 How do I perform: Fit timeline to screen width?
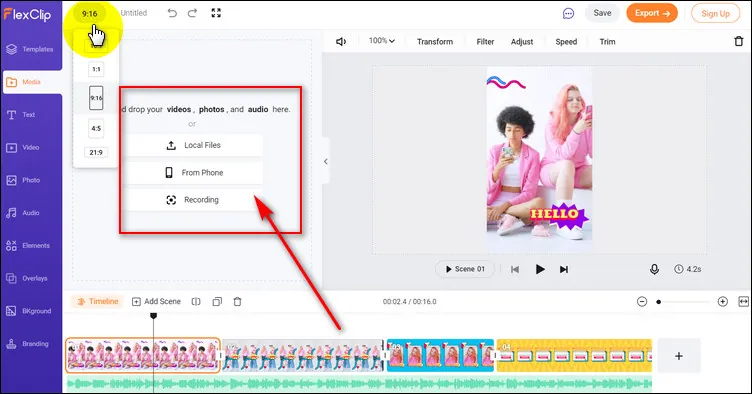[x=743, y=301]
